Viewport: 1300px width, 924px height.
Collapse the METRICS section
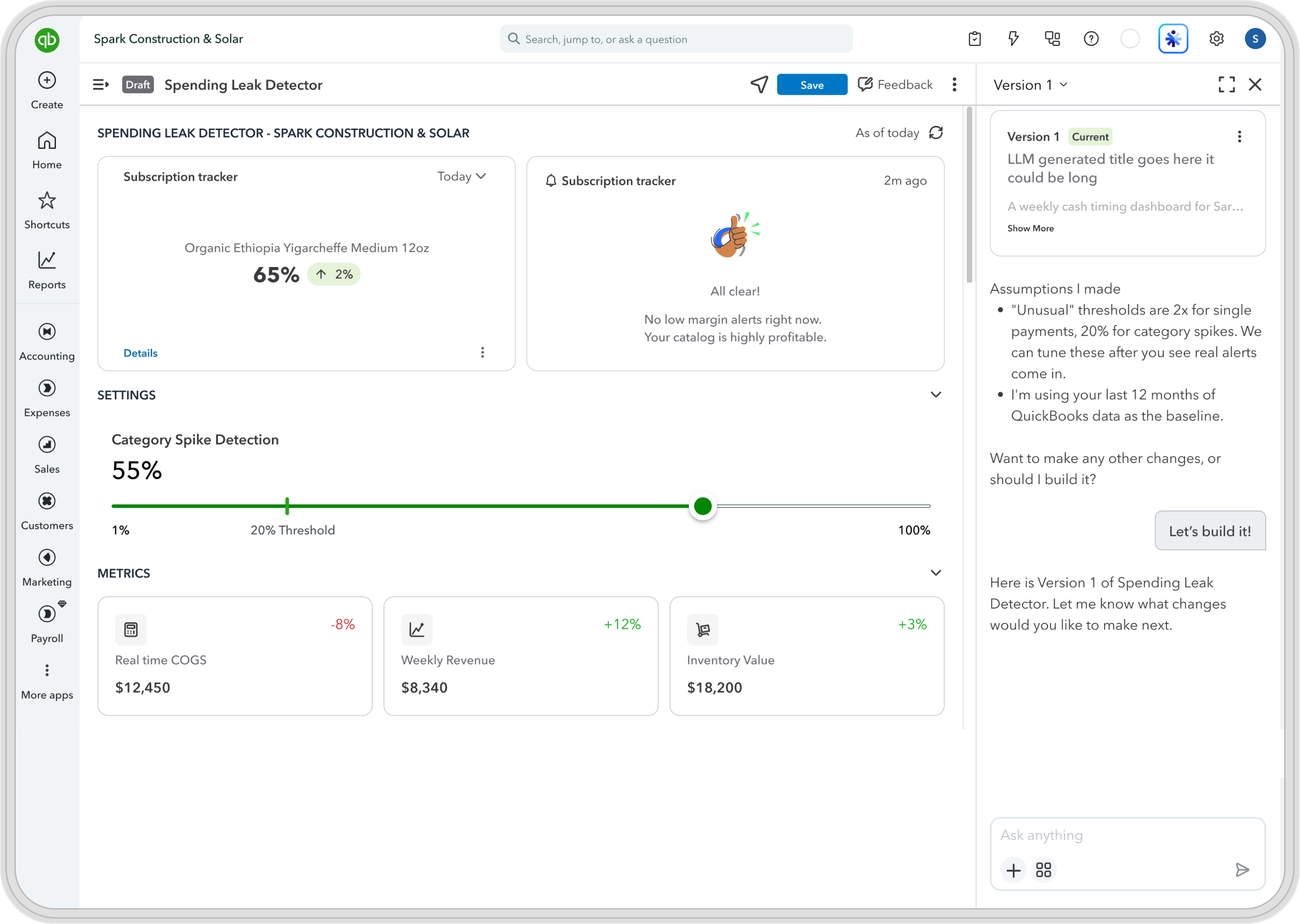click(x=936, y=573)
